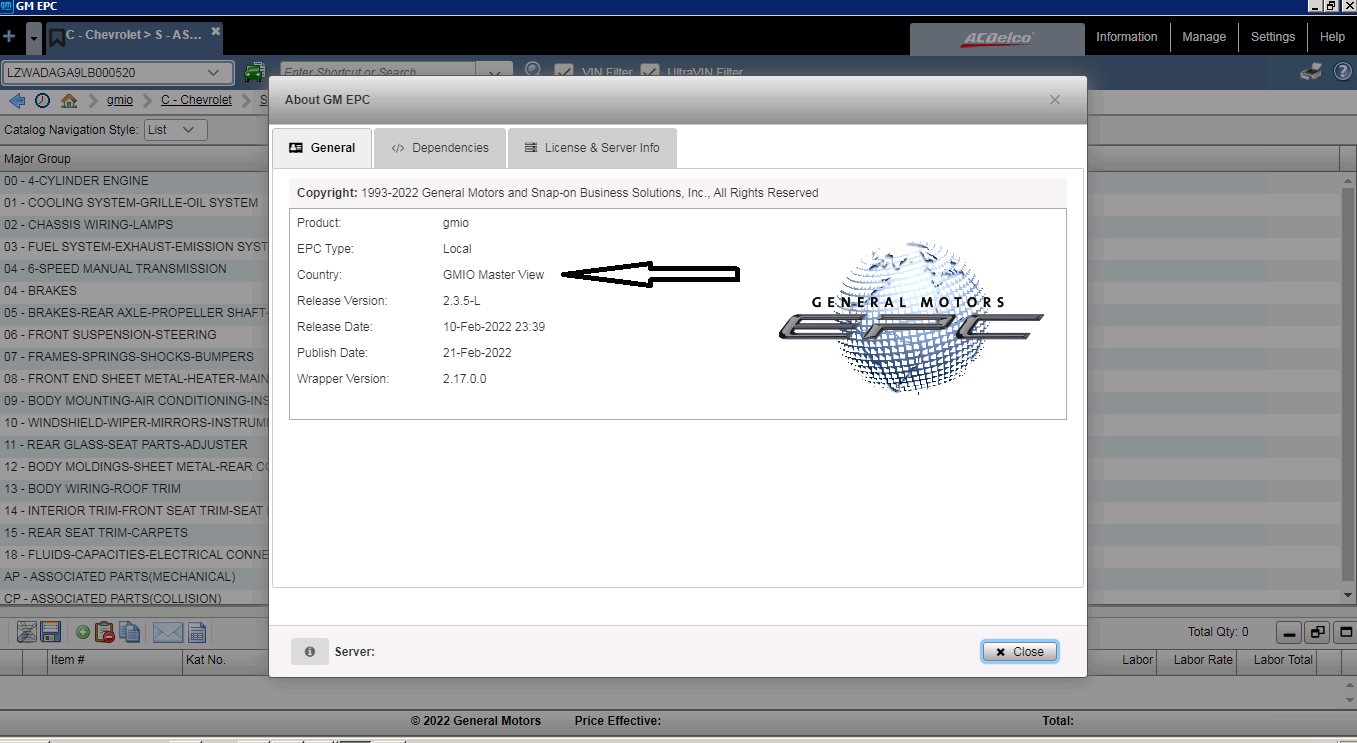Open the tab list dropdown arrow
Image resolution: width=1357 pixels, height=743 pixels.
[34, 38]
